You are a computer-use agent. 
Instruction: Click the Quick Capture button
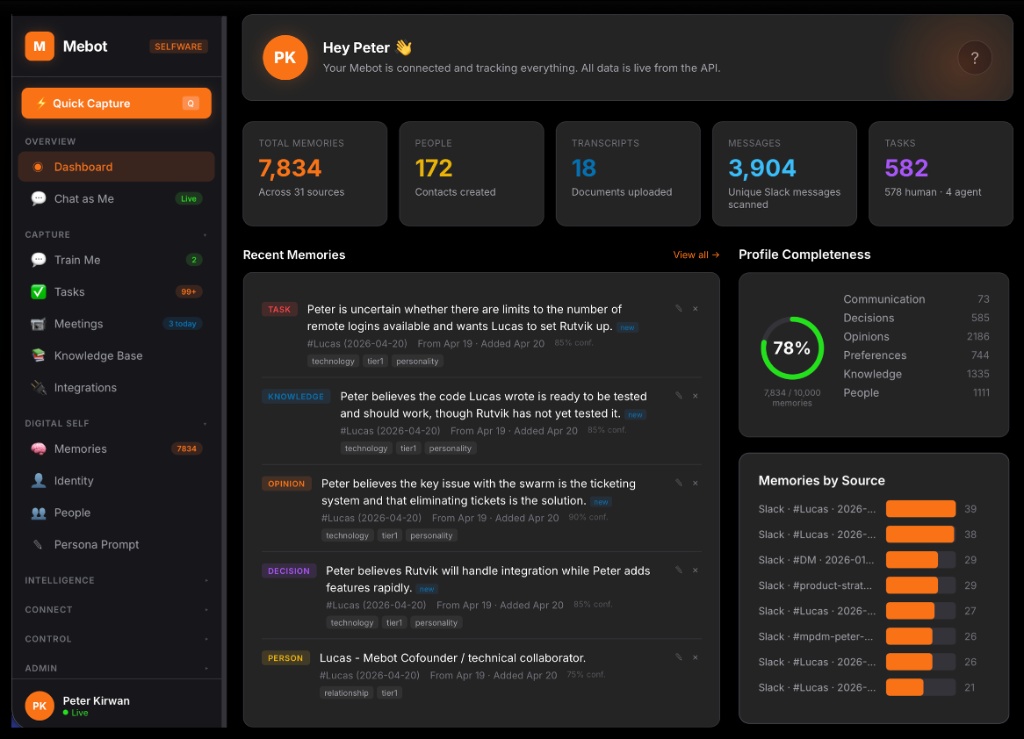click(x=116, y=103)
